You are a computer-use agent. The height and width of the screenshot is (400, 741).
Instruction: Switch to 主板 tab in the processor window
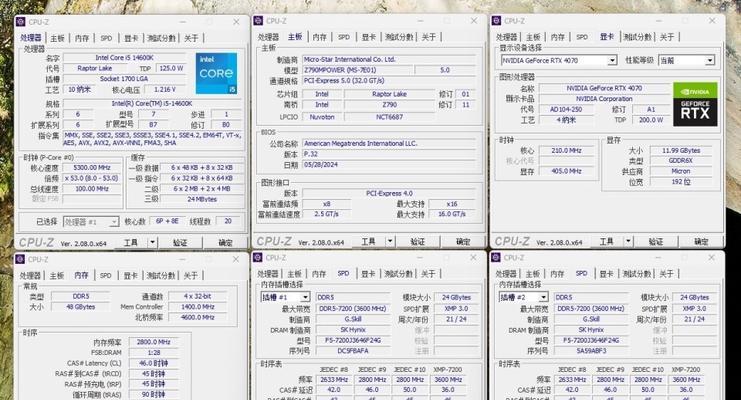[x=57, y=38]
